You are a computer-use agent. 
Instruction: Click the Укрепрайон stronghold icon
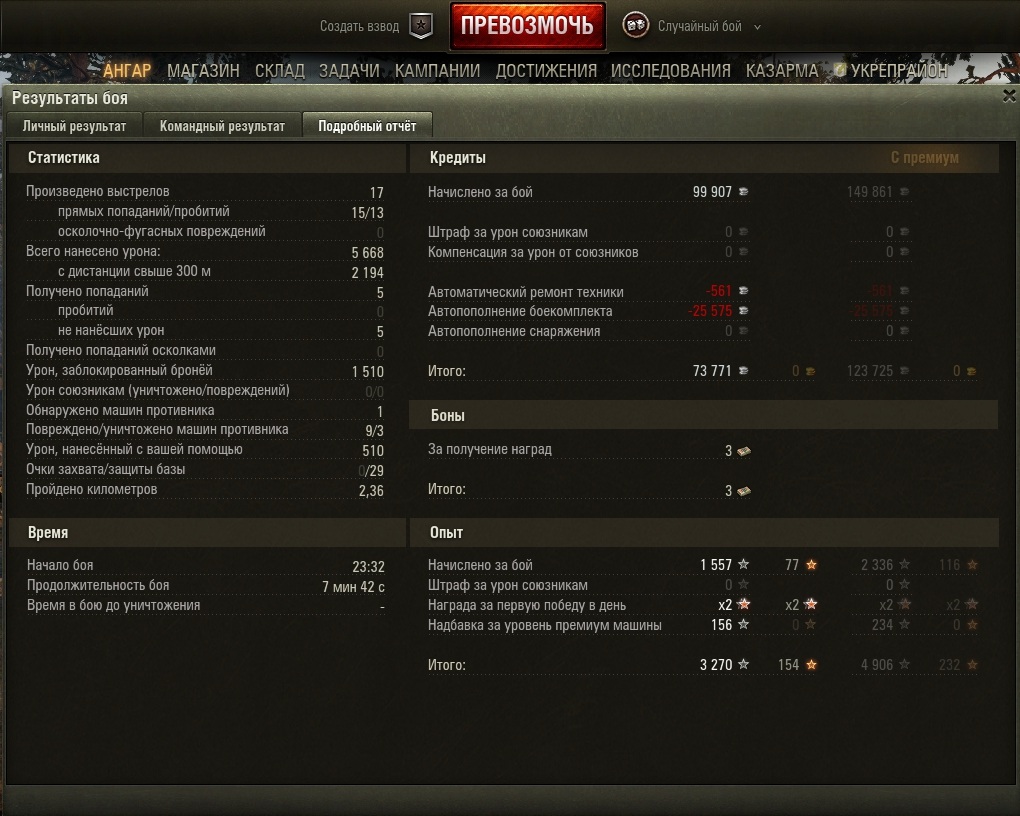click(x=840, y=70)
